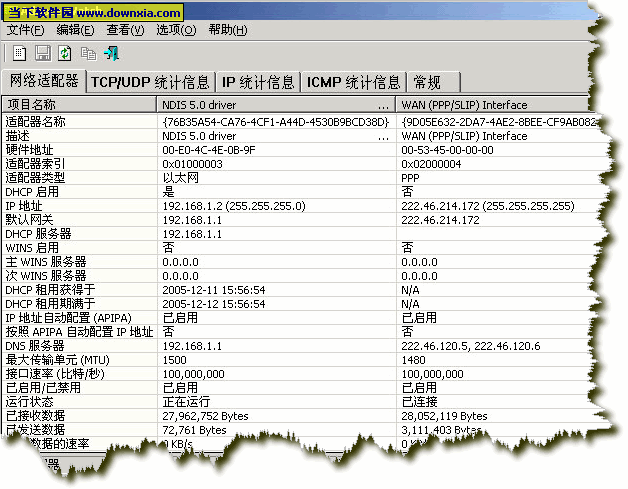The height and width of the screenshot is (489, 628).
Task: Switch to the TCP/UDP 统计信息 tab
Action: (x=150, y=82)
